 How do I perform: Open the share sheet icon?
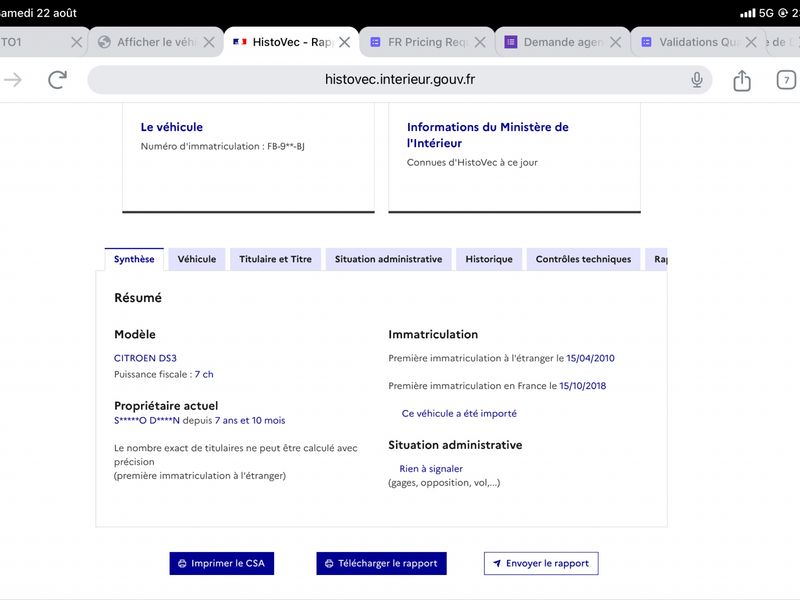(x=741, y=80)
